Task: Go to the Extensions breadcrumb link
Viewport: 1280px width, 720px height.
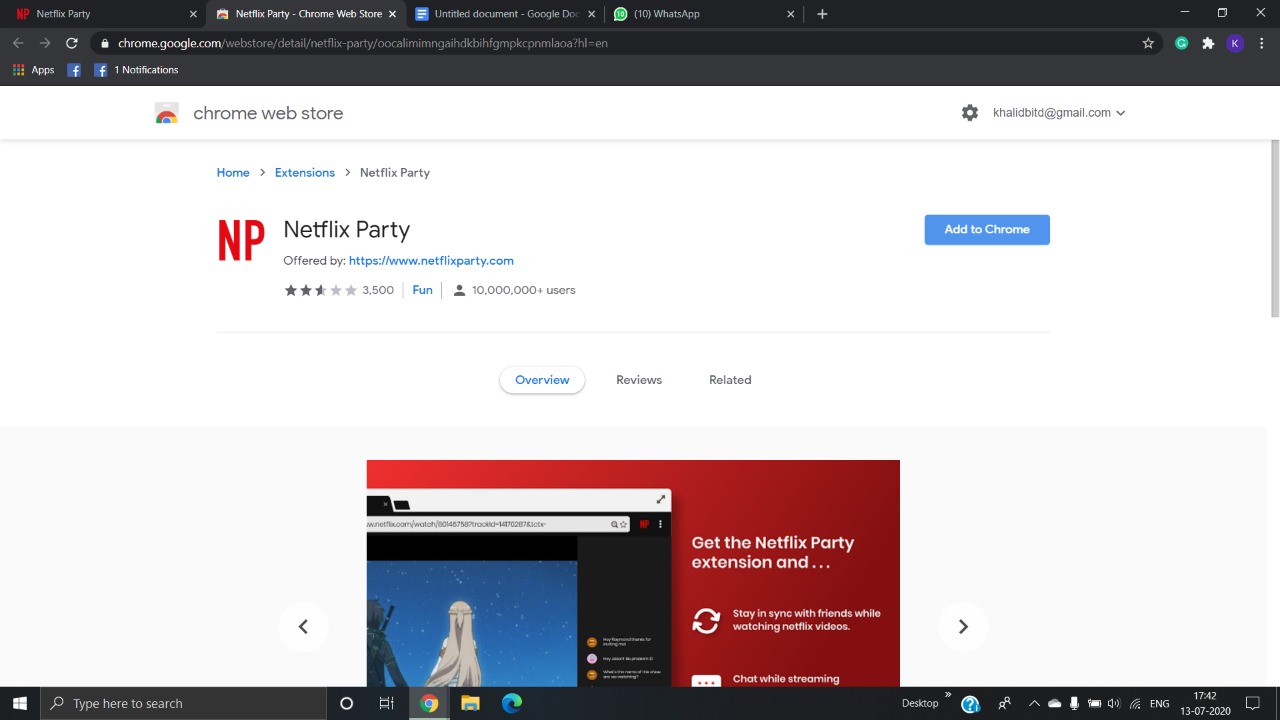Action: pyautogui.click(x=305, y=172)
